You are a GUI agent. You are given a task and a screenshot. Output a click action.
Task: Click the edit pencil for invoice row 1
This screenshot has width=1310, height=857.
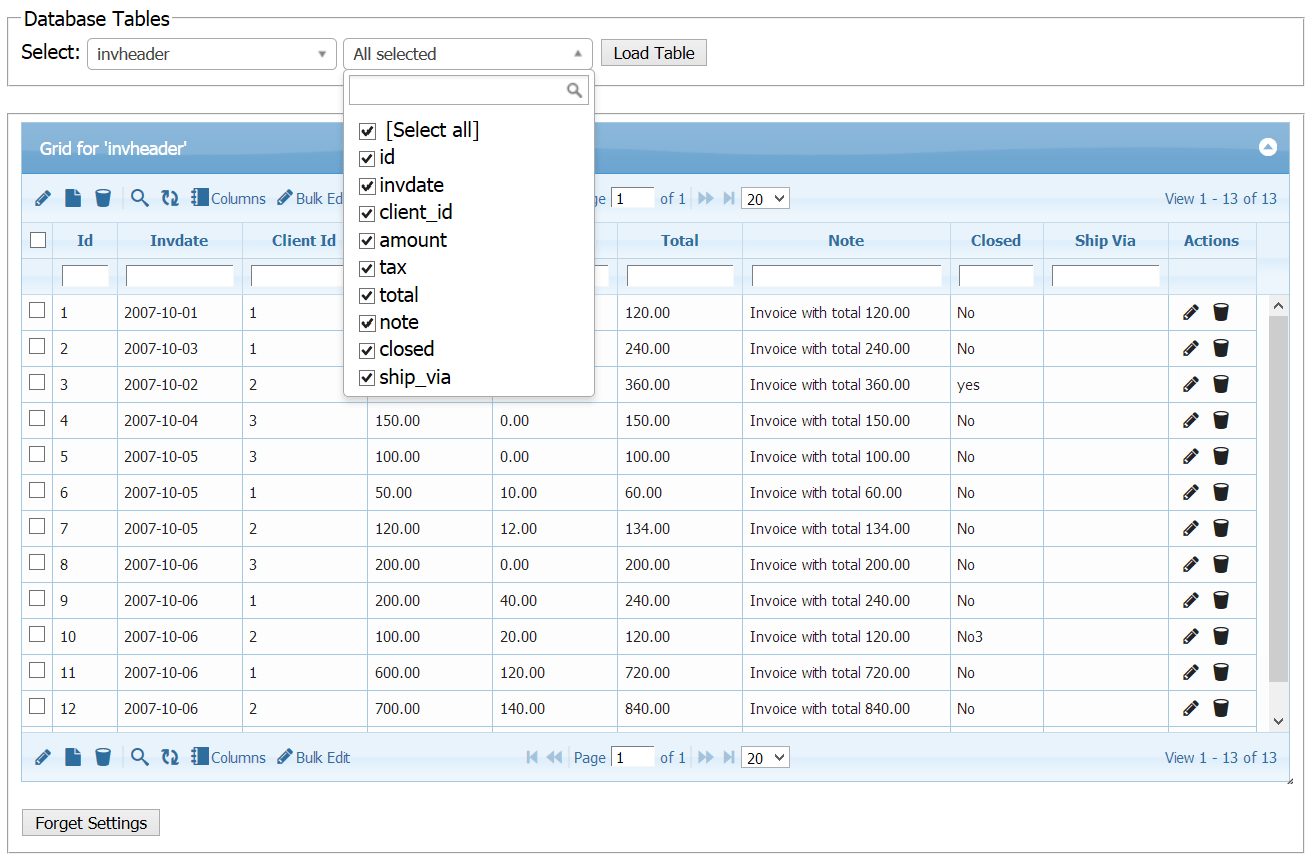pos(1190,311)
